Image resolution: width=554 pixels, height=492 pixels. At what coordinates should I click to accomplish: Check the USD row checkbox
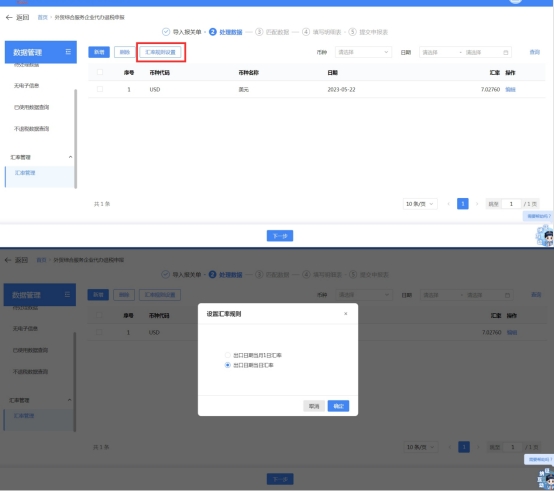pyautogui.click(x=100, y=89)
